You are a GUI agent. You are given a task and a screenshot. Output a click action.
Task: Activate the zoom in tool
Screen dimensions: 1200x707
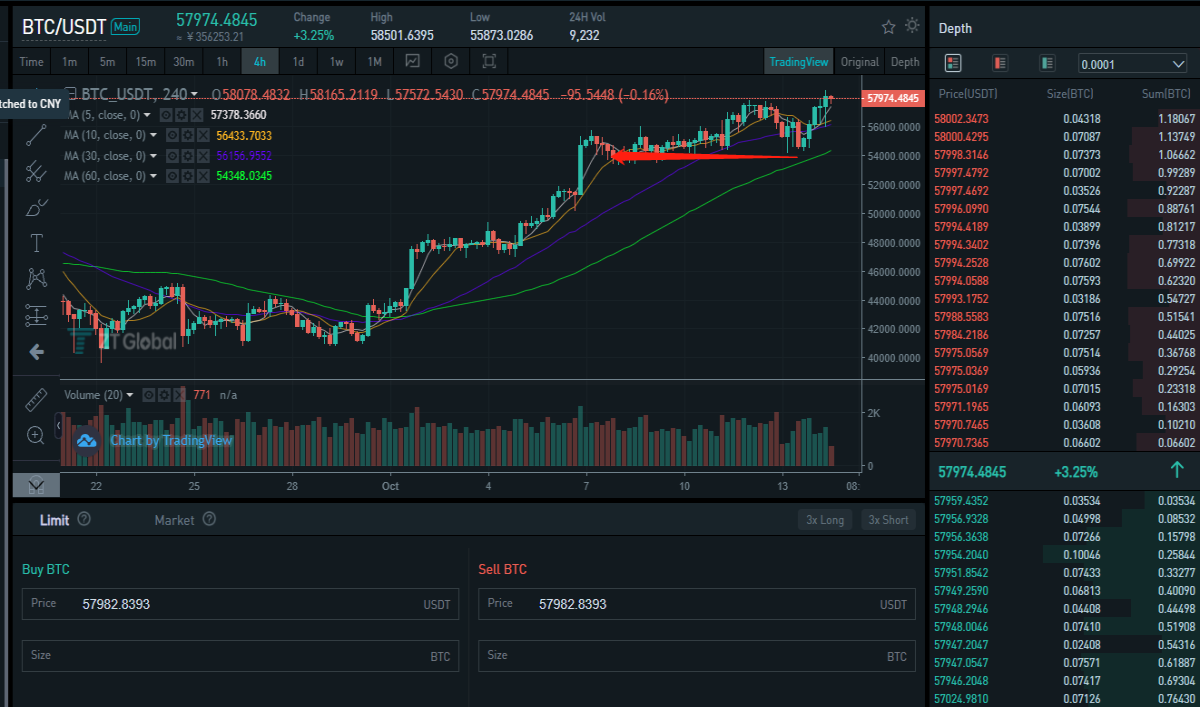coord(36,435)
